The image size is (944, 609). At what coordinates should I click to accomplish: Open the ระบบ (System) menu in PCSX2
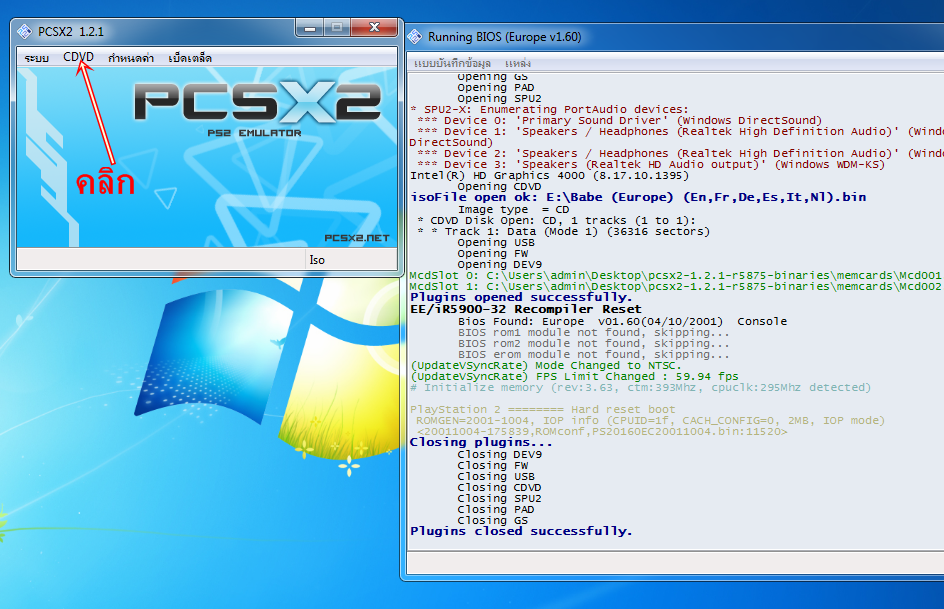tap(36, 58)
